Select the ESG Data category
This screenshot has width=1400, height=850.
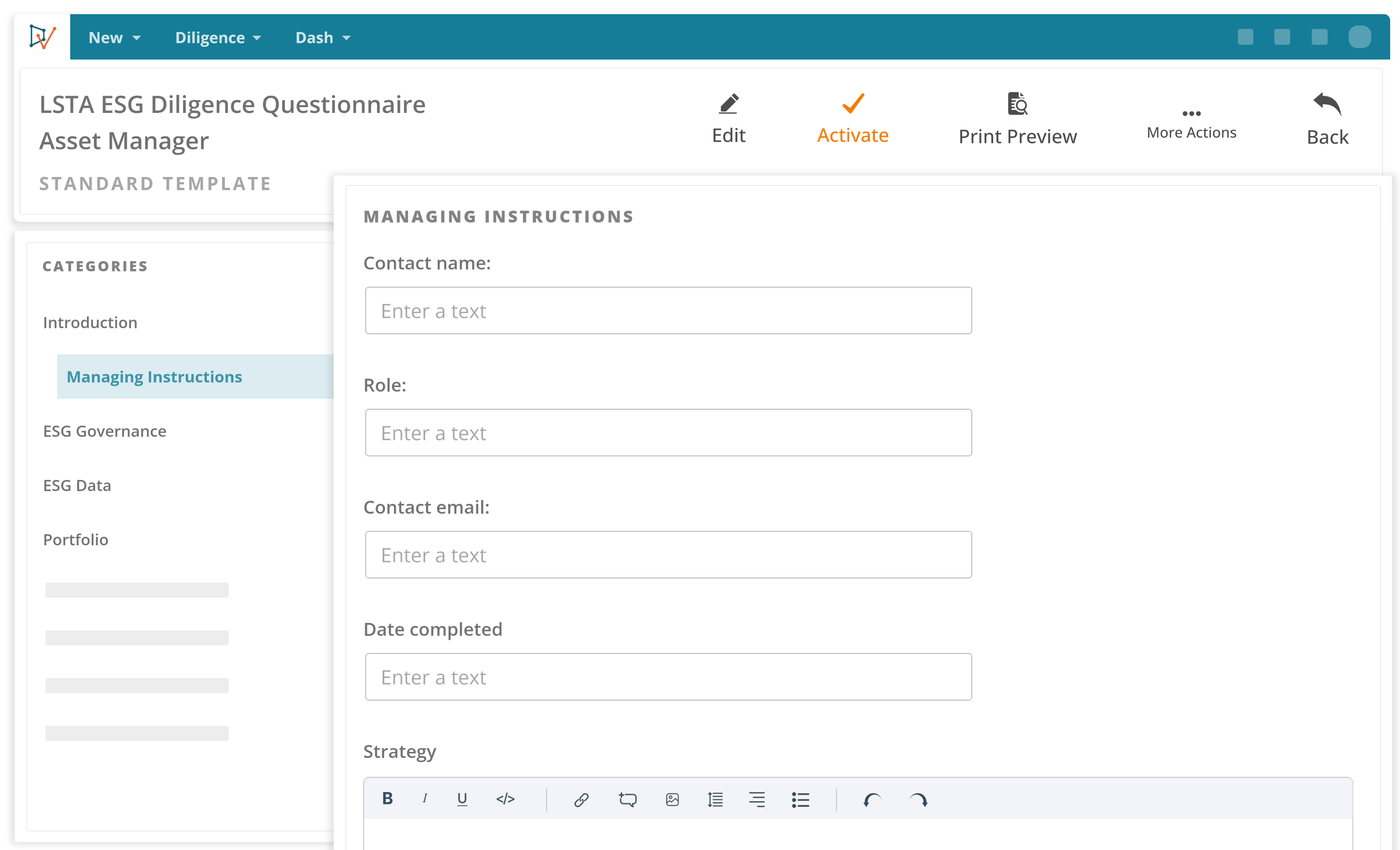click(x=77, y=485)
